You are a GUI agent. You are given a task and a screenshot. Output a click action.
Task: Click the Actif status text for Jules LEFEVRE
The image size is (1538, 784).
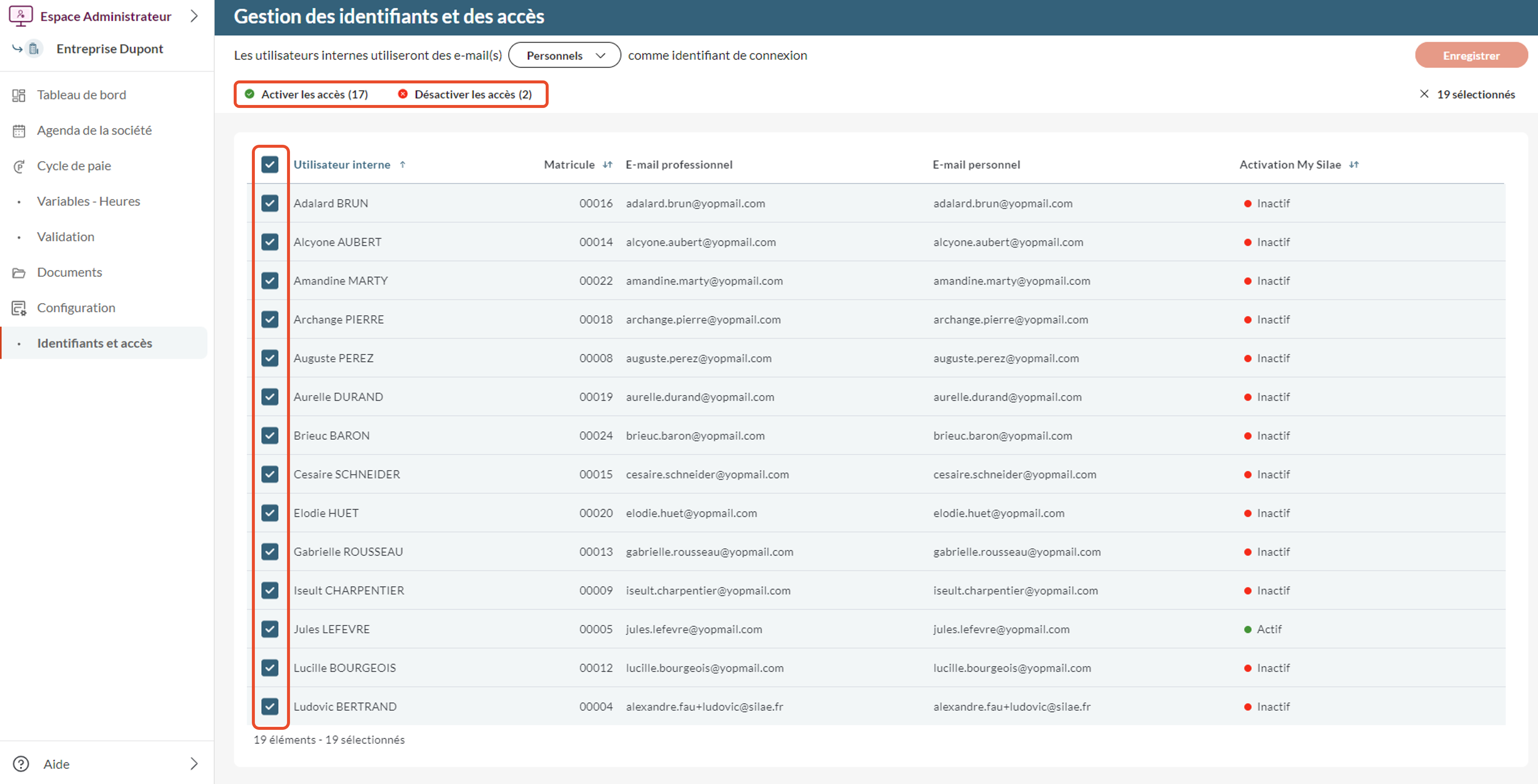(1269, 629)
